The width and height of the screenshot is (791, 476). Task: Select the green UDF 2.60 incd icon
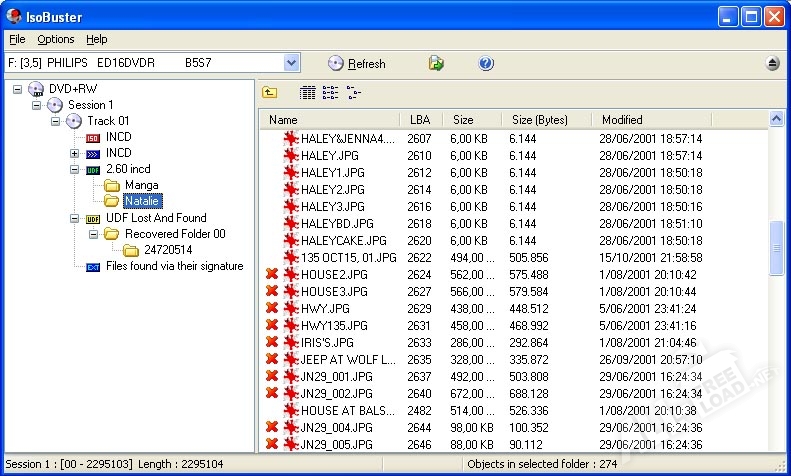(x=93, y=169)
